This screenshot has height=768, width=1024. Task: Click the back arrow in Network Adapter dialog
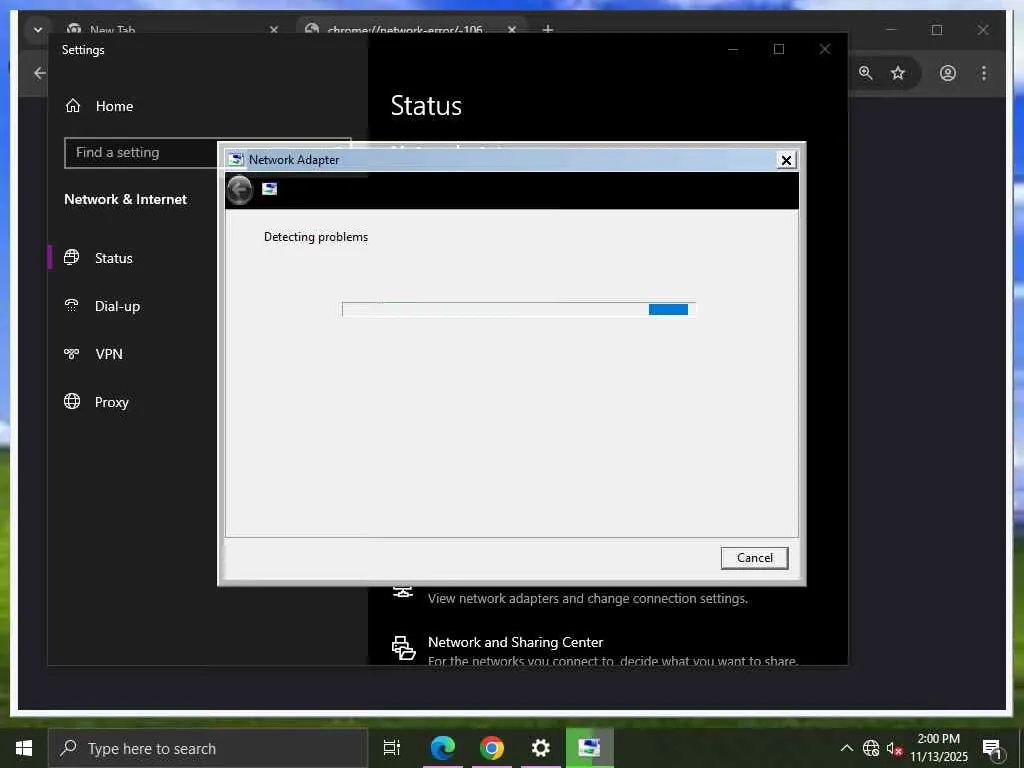[240, 190]
